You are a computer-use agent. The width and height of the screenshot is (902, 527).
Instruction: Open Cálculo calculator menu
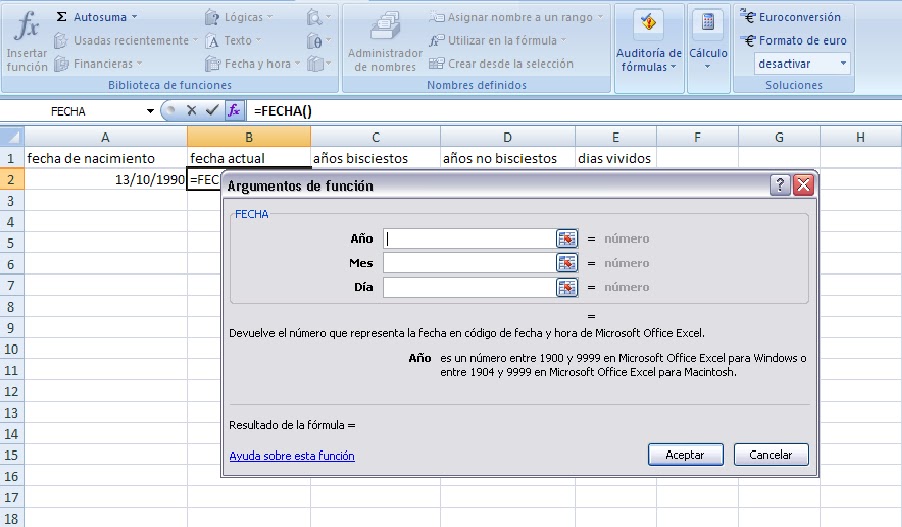(x=708, y=41)
